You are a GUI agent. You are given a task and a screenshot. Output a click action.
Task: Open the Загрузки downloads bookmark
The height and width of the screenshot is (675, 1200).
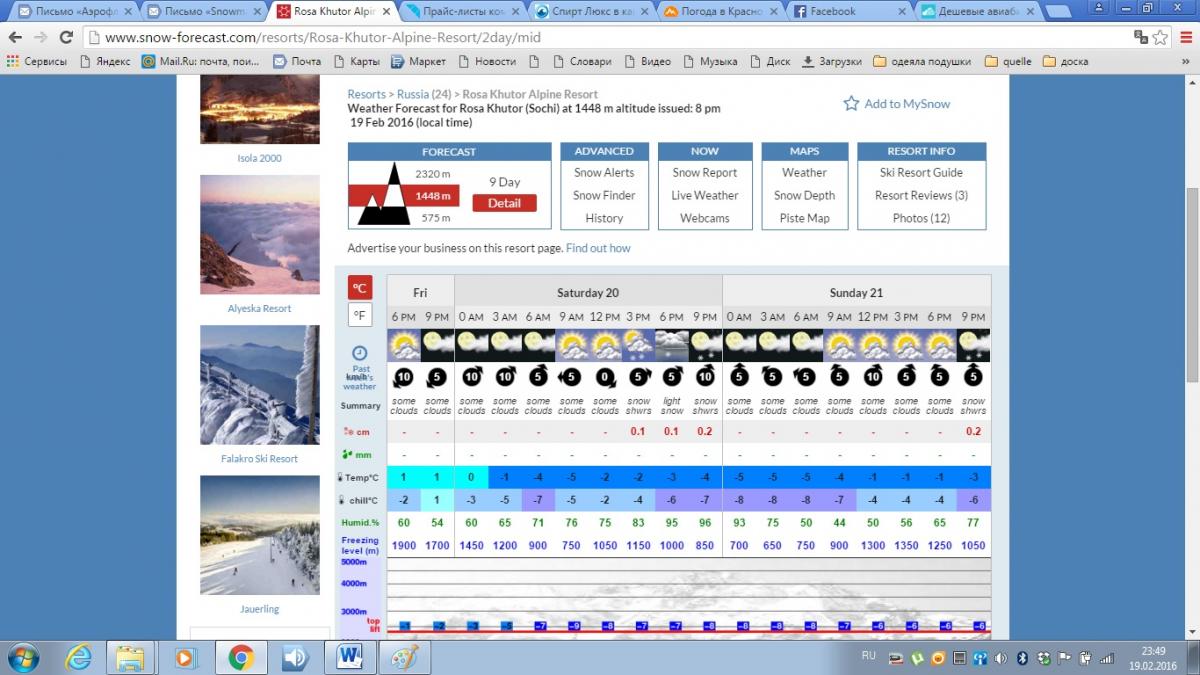coord(831,61)
